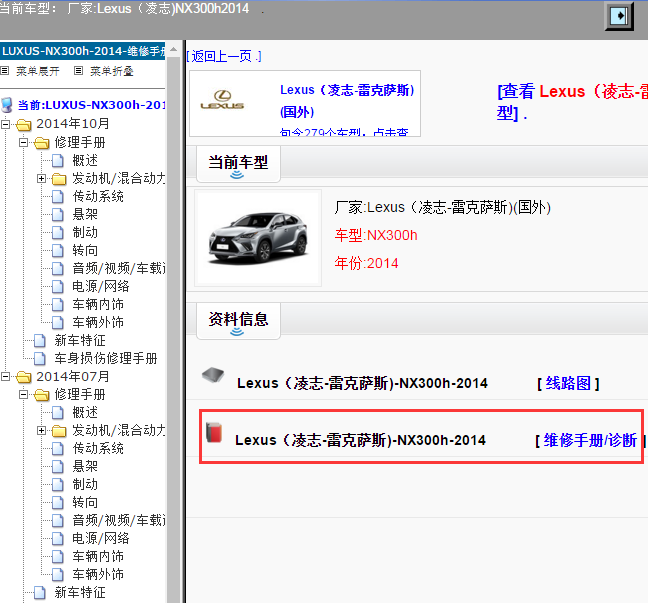Click the tree panel scrollbar up arrow
Viewport: 648px width, 603px height.
point(174,50)
